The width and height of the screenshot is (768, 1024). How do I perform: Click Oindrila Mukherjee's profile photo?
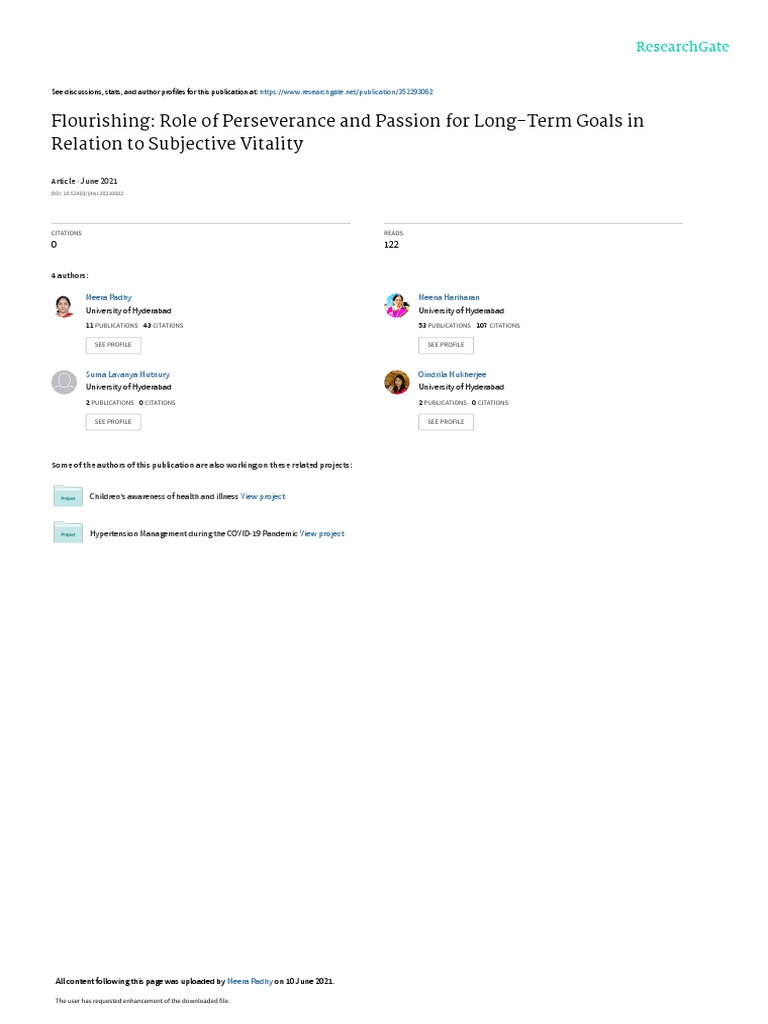pyautogui.click(x=397, y=383)
